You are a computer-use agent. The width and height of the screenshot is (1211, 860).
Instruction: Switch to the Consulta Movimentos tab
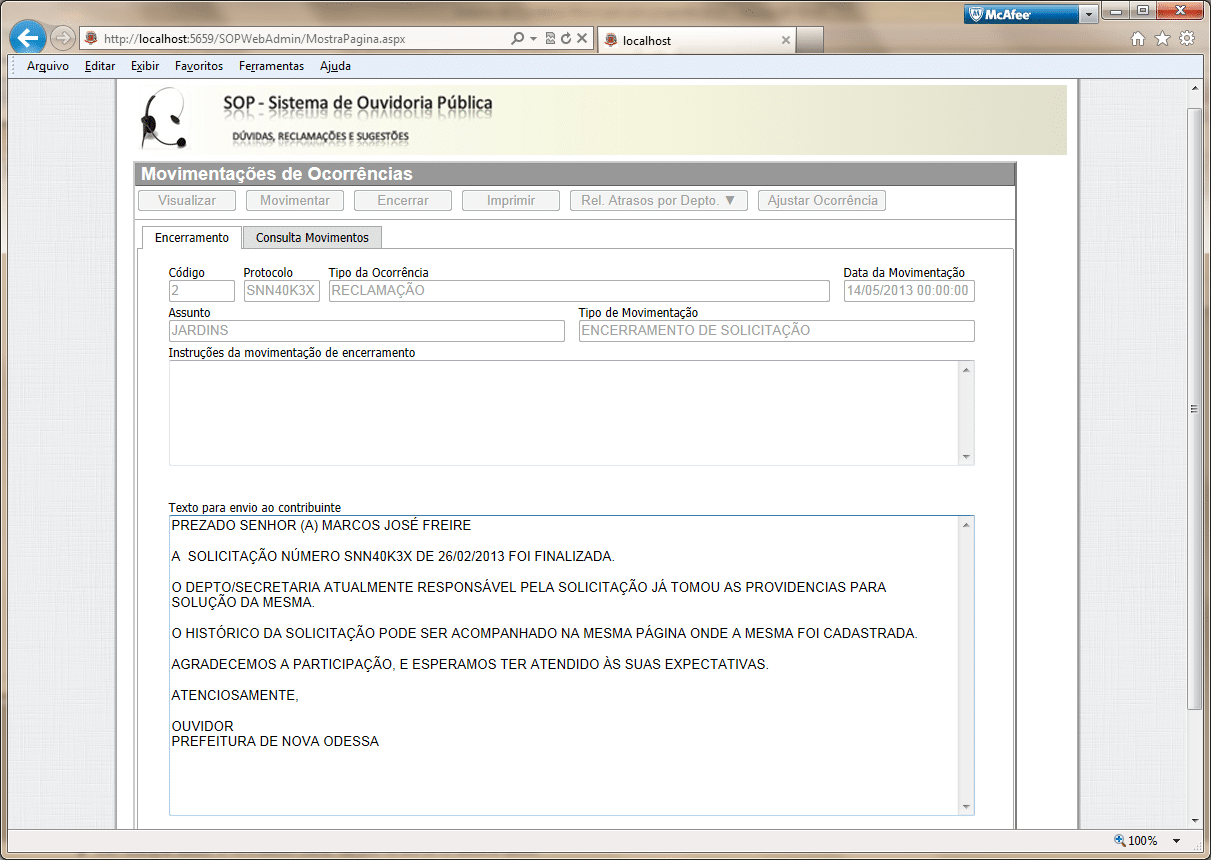[x=312, y=238]
